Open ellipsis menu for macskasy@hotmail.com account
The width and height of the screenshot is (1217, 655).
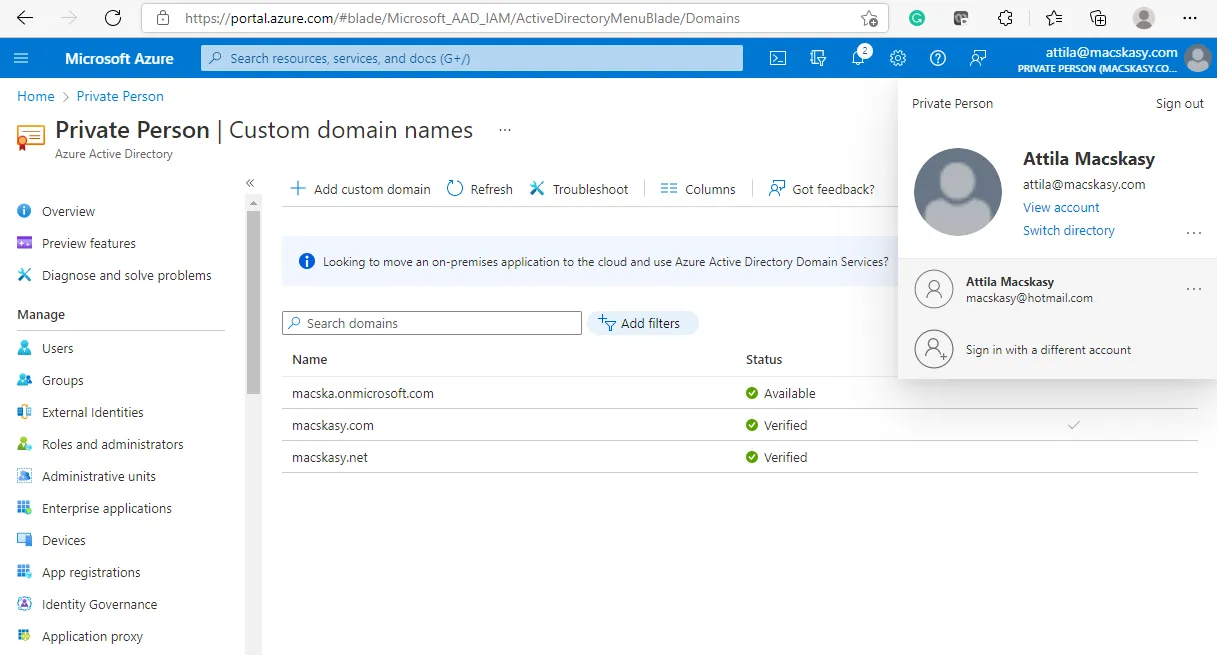(1193, 289)
